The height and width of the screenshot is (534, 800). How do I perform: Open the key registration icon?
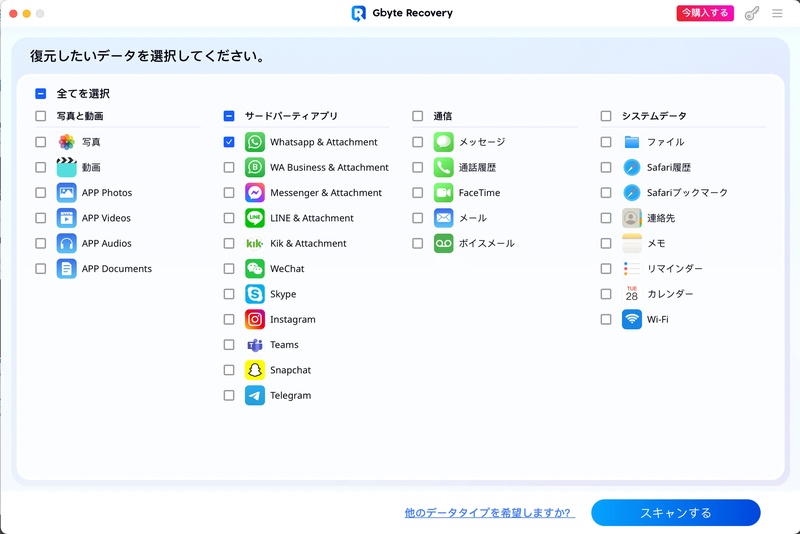click(x=752, y=13)
